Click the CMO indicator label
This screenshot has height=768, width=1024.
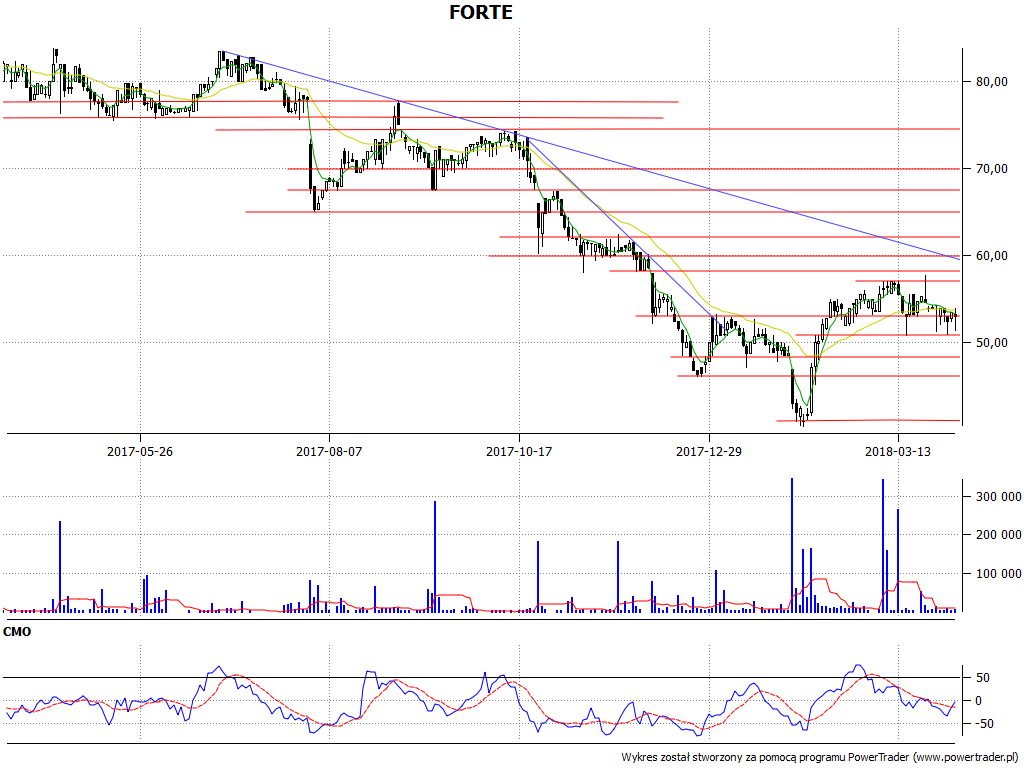point(17,632)
